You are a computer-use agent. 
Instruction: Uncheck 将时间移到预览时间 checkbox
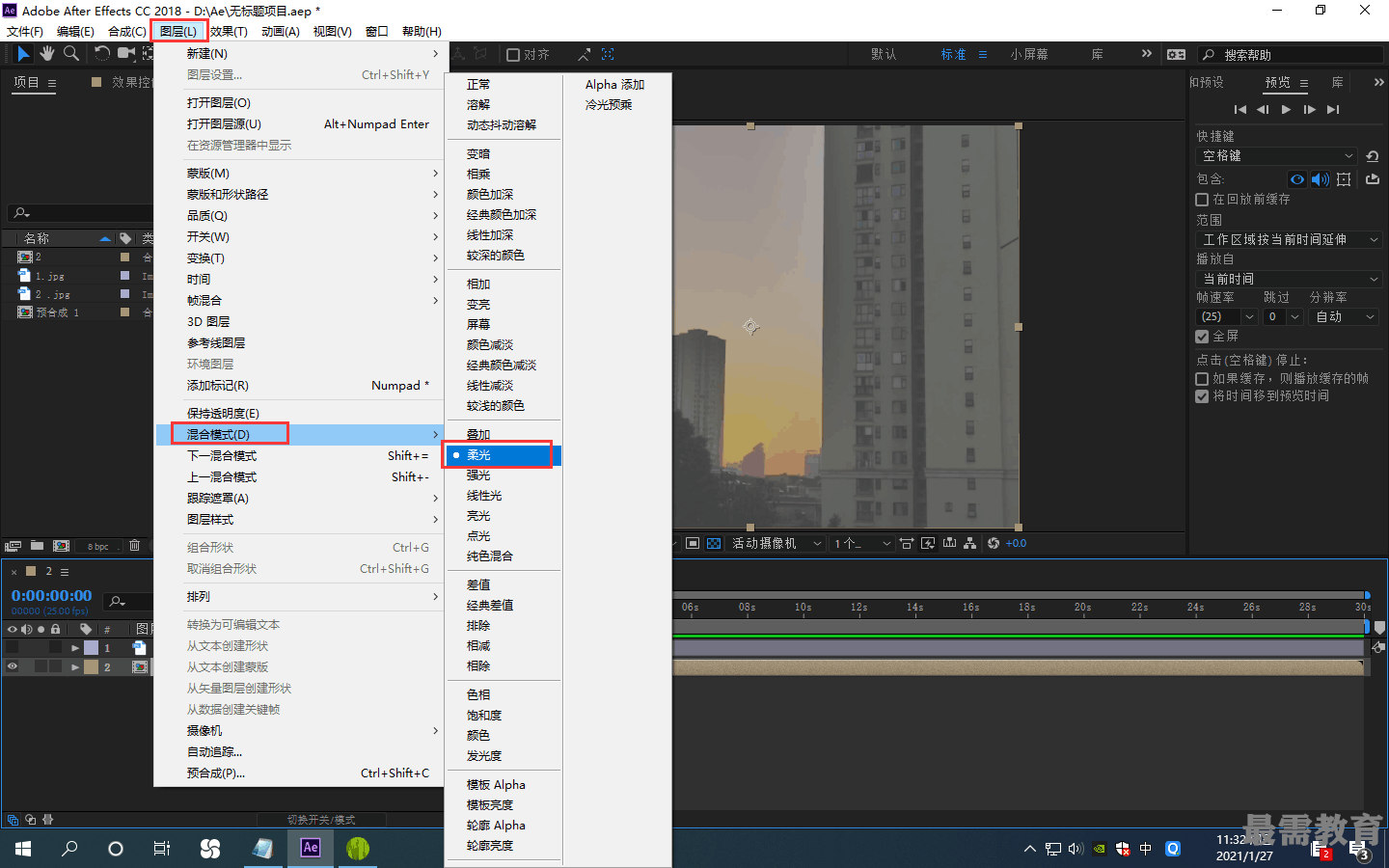pyautogui.click(x=1202, y=396)
